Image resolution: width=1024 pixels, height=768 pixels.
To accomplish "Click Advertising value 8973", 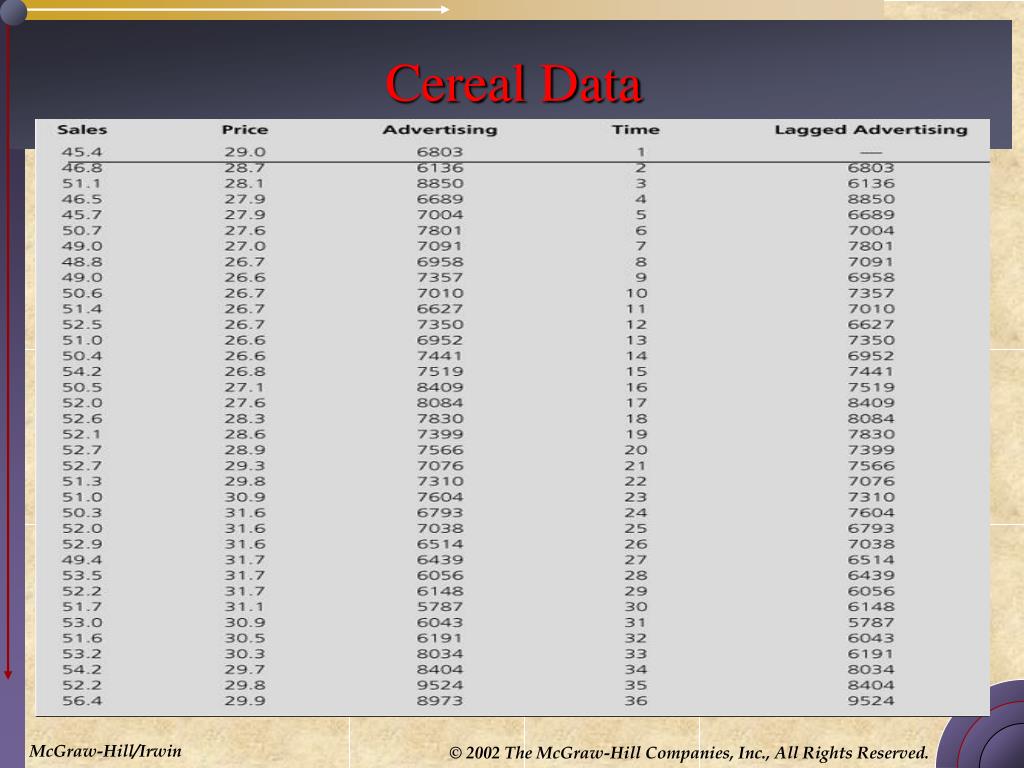I will pos(440,701).
